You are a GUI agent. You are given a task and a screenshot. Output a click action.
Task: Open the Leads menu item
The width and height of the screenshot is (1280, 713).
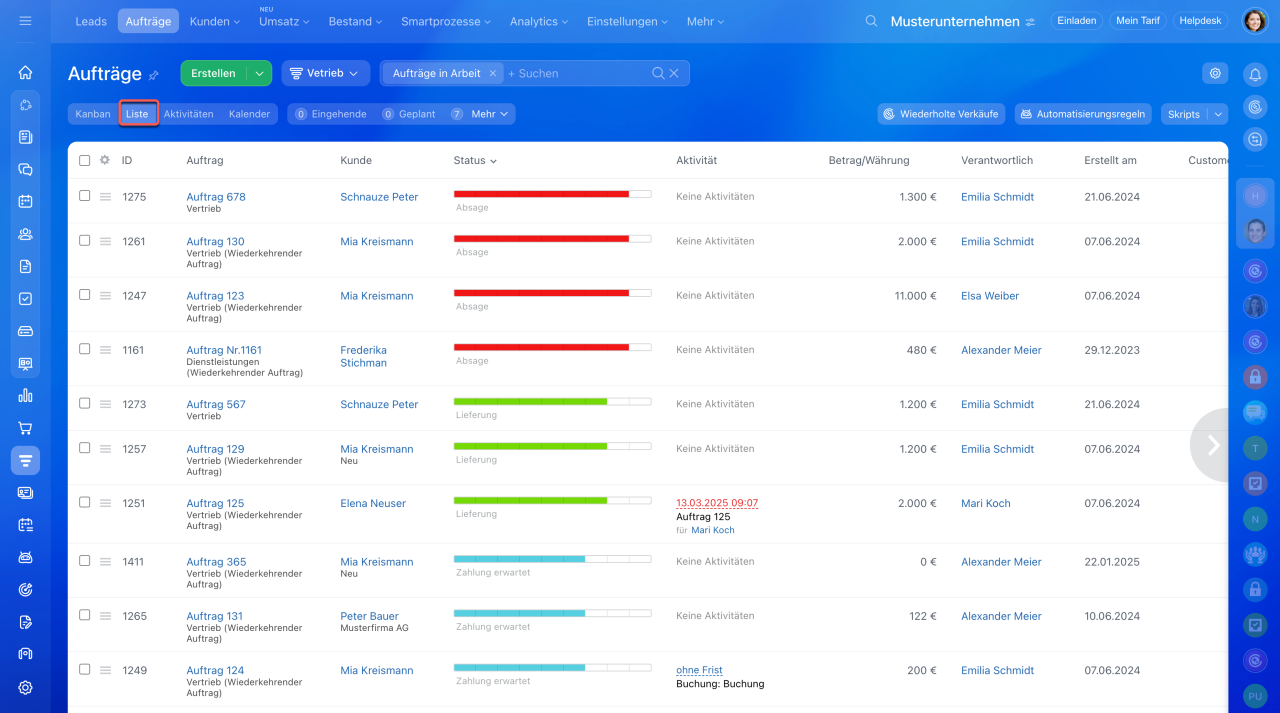click(x=91, y=21)
